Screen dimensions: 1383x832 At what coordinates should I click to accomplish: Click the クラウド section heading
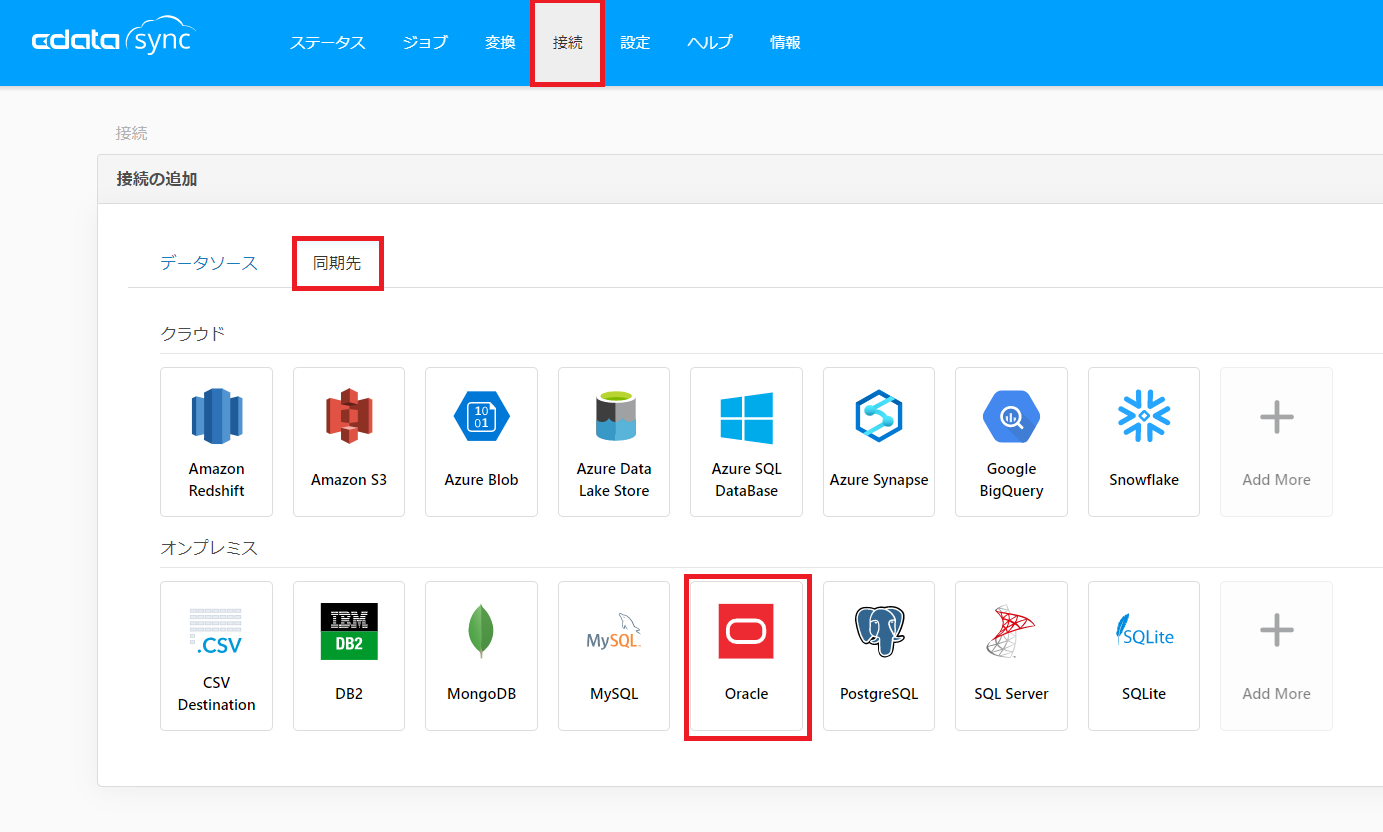coord(193,333)
